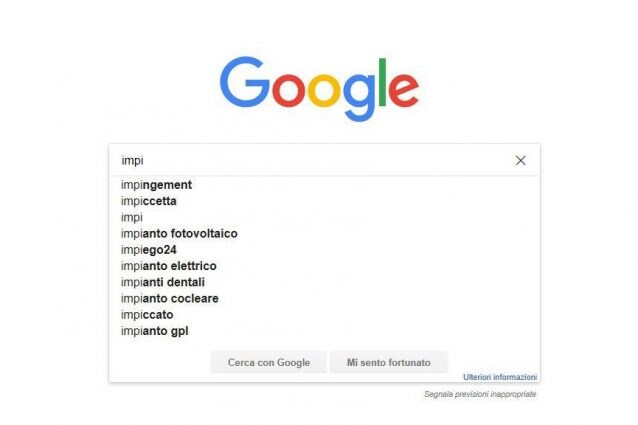Open the Segnala previsioni inappropriate link
This screenshot has width=638, height=425.
[480, 394]
